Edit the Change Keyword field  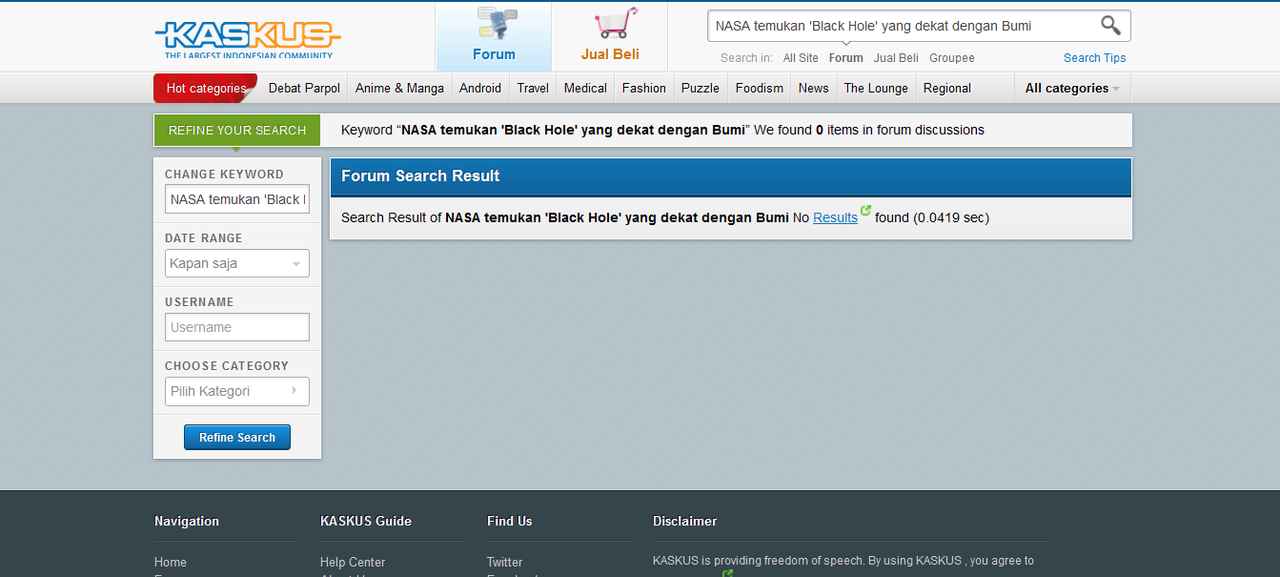pos(237,199)
